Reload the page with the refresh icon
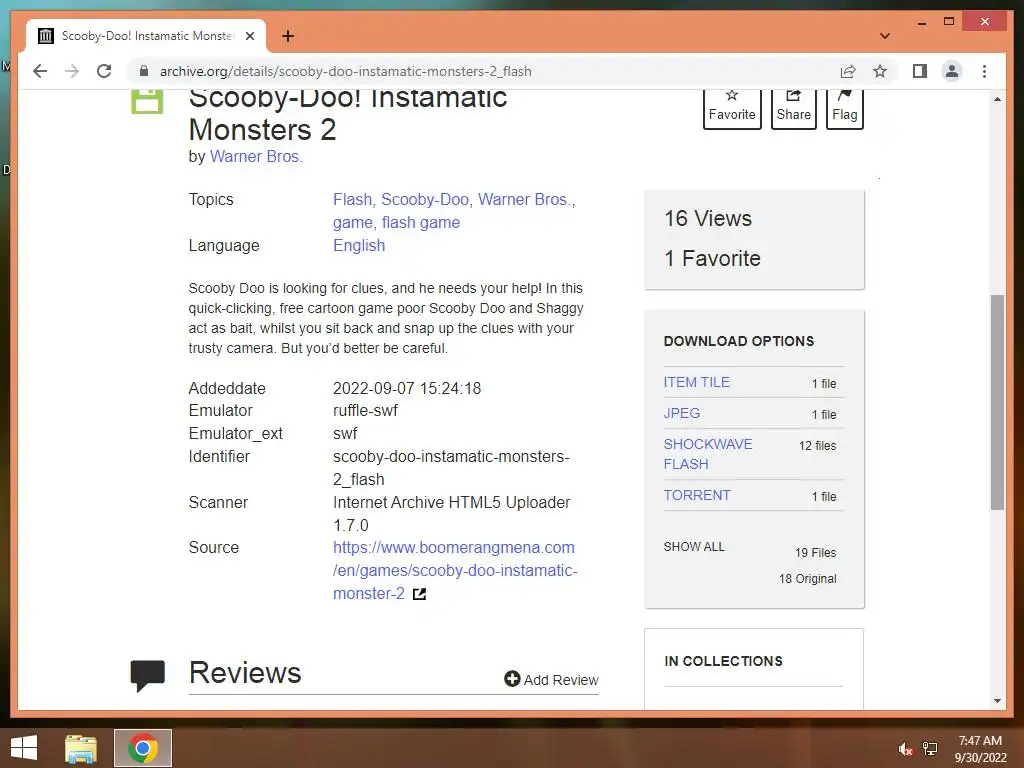This screenshot has width=1024, height=768. [x=104, y=71]
